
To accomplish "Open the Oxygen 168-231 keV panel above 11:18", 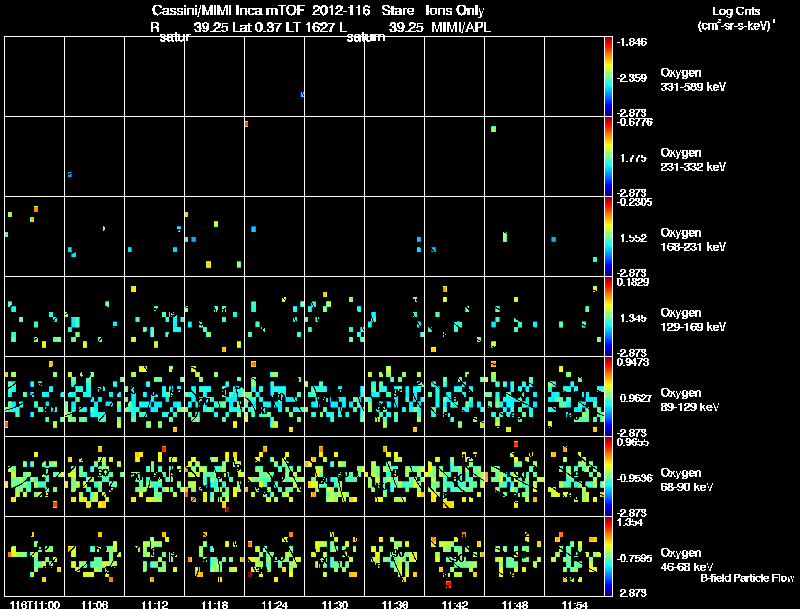I will pos(214,236).
